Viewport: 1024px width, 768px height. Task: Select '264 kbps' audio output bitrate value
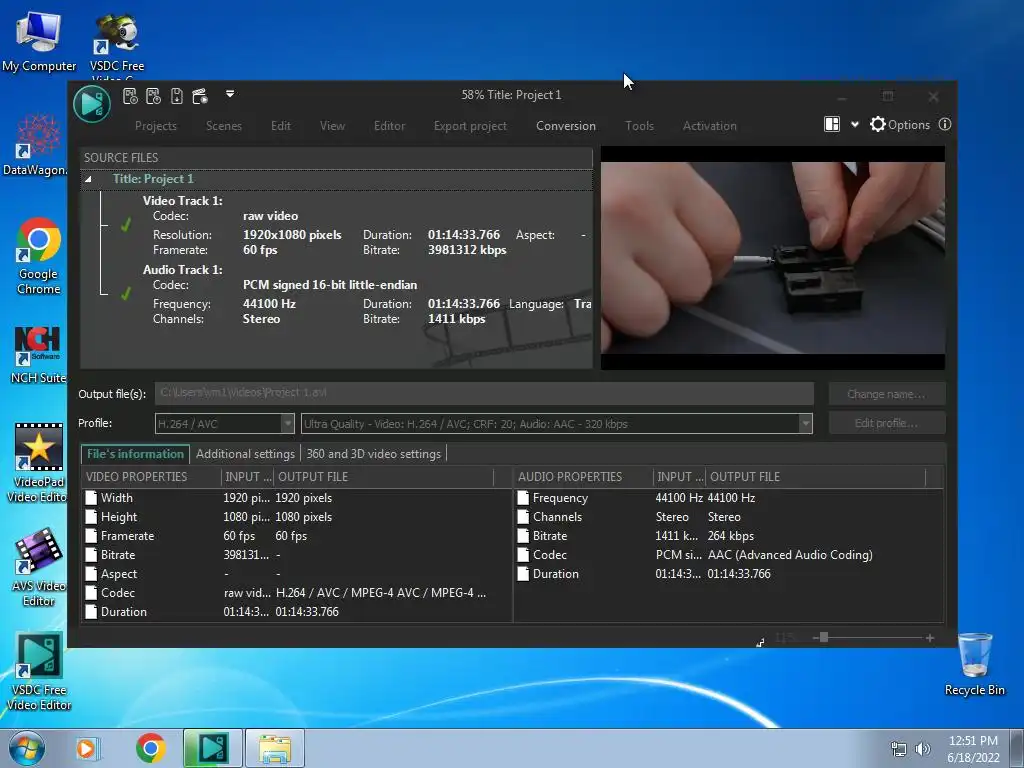[731, 536]
